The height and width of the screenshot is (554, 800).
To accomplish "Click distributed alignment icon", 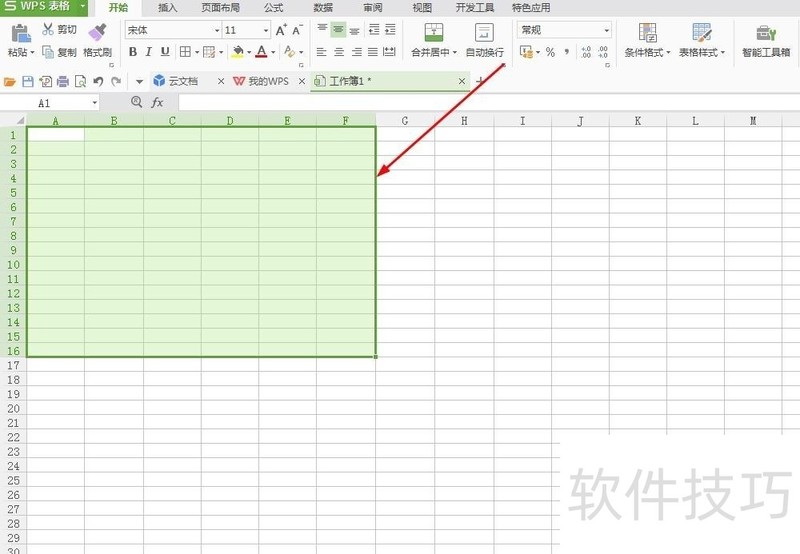I will (389, 52).
